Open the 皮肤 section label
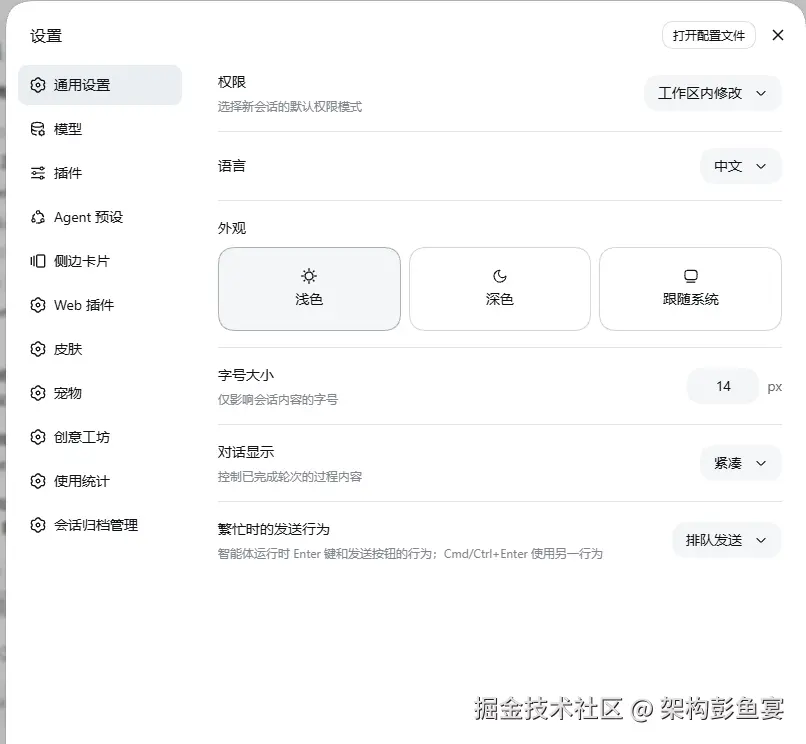Image resolution: width=806 pixels, height=744 pixels. pos(68,349)
